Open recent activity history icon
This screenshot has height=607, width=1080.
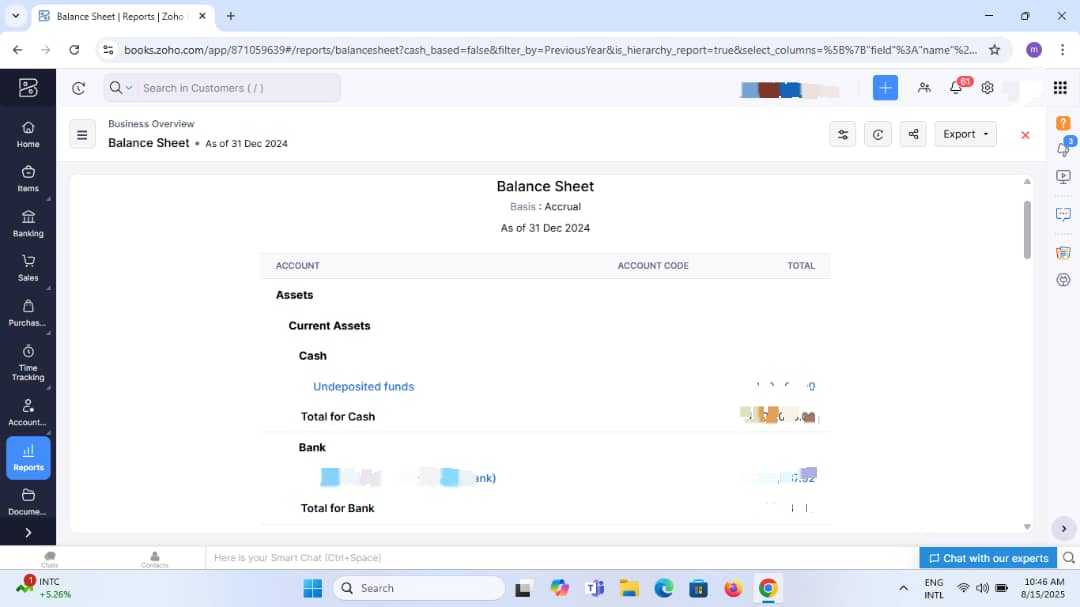(x=79, y=88)
